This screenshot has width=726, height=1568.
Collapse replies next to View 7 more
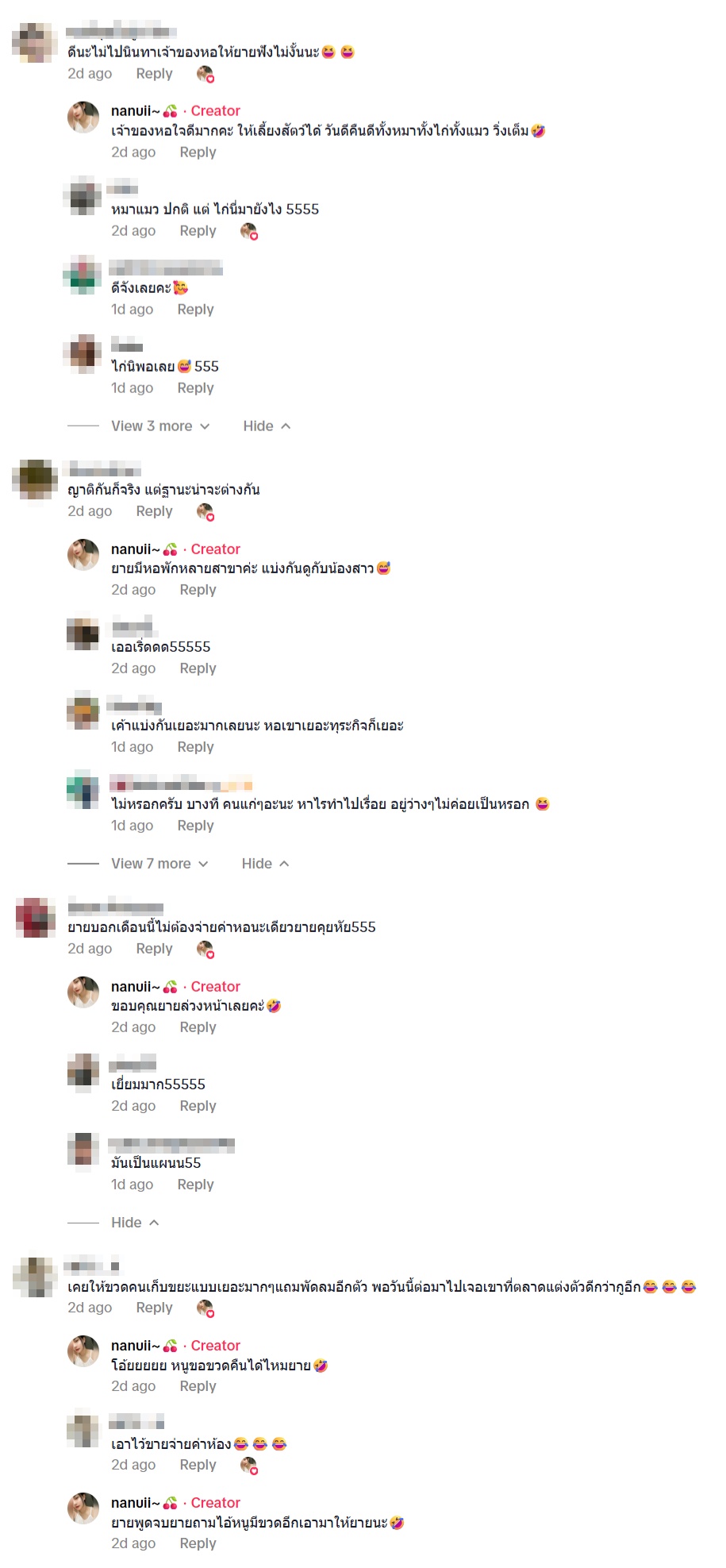pos(265,864)
